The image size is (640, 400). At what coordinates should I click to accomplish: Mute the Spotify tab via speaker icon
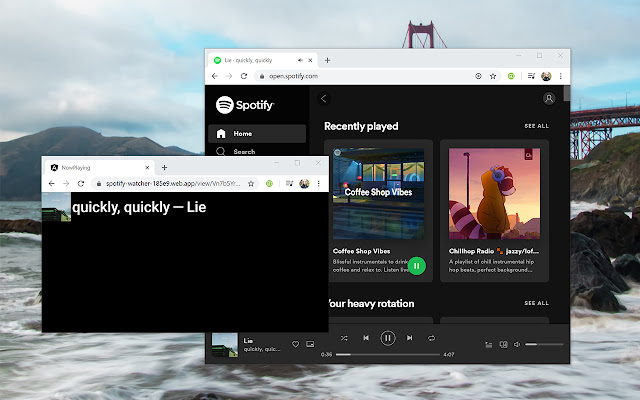click(x=300, y=60)
